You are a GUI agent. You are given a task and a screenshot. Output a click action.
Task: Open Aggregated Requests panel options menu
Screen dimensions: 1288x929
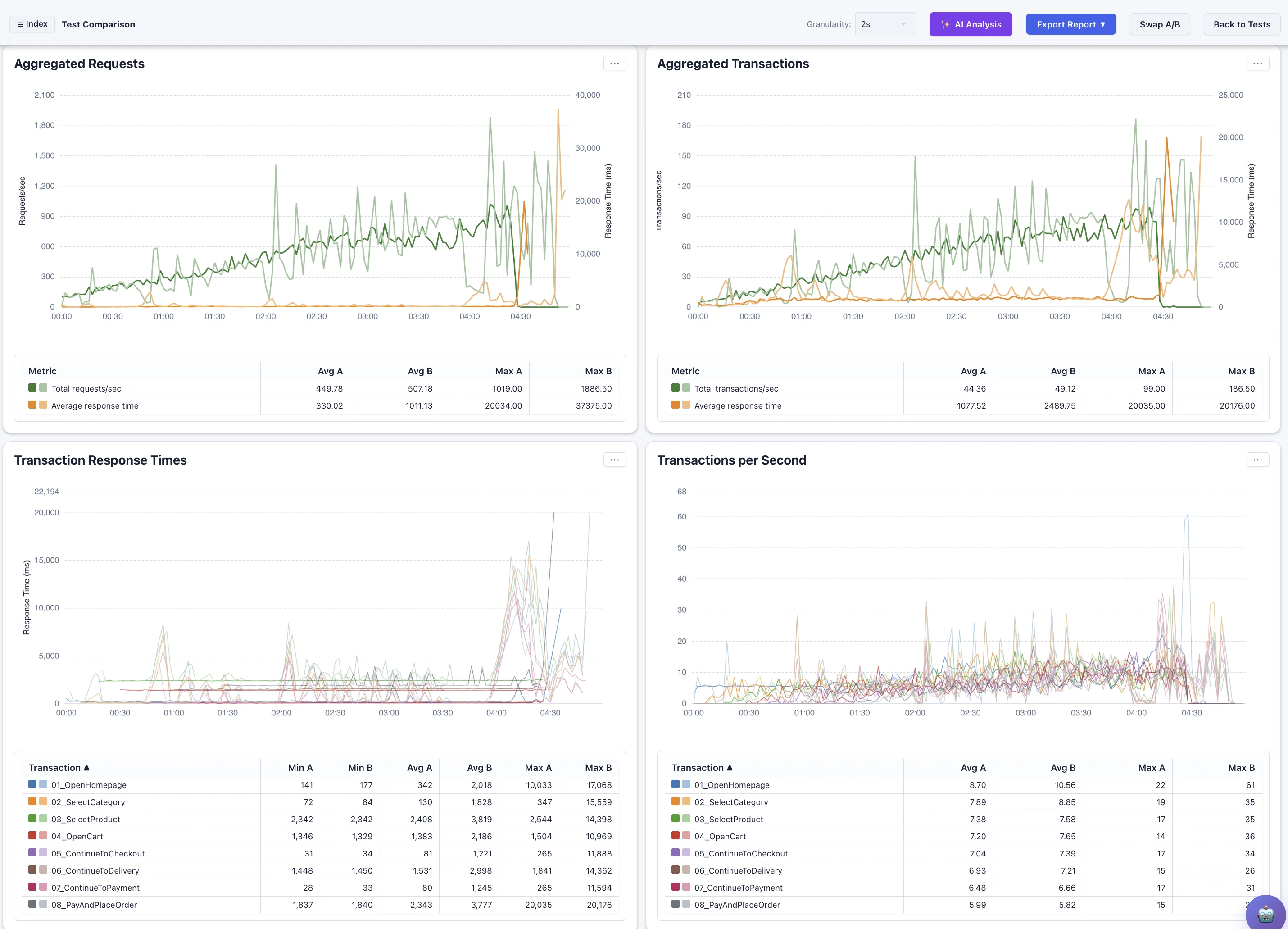(x=614, y=64)
